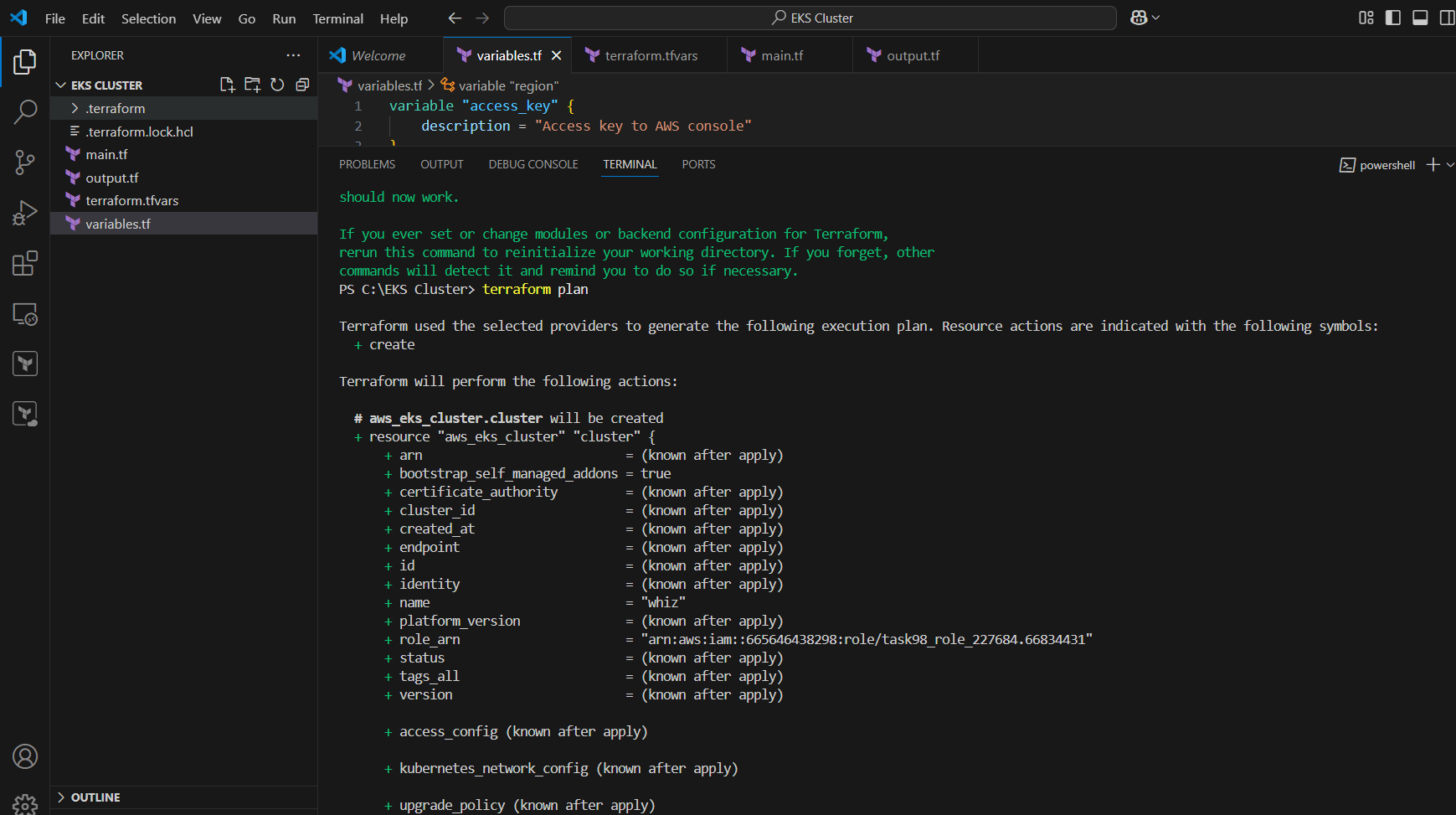The image size is (1456, 815).
Task: Switch to the terraform.tfvars editor tab
Action: click(x=651, y=55)
